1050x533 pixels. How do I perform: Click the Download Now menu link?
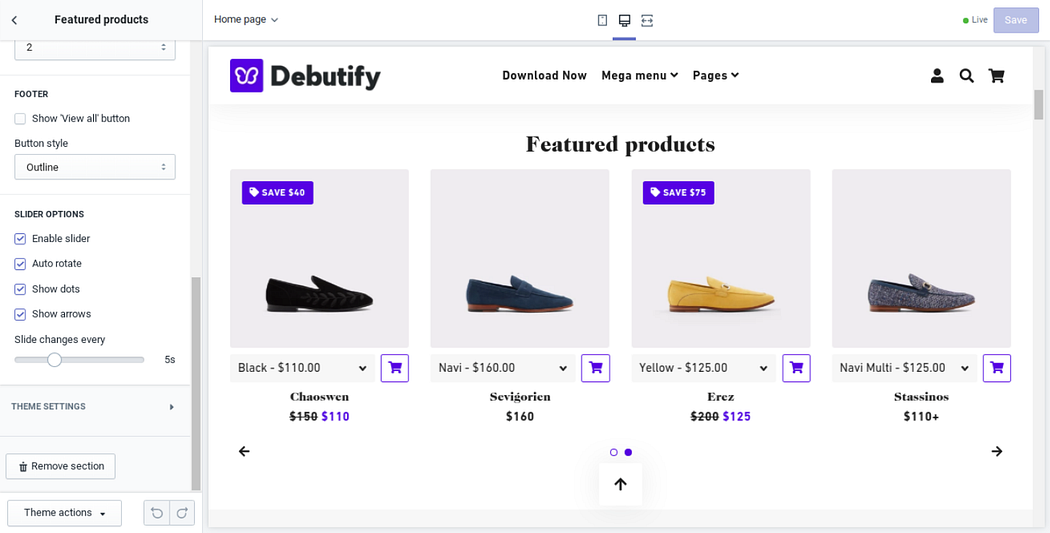coord(544,76)
